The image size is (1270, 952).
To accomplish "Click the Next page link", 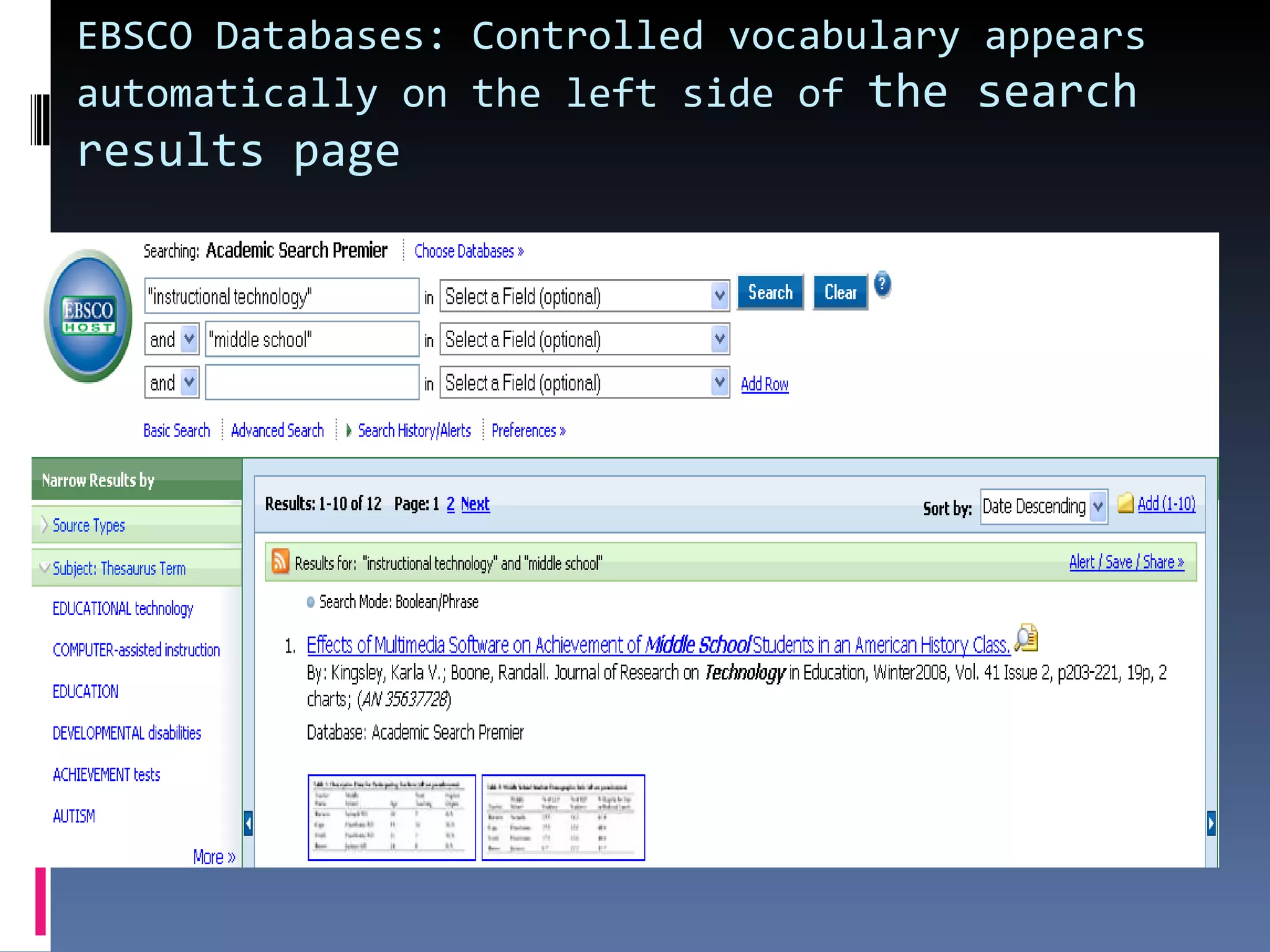I will pos(475,505).
